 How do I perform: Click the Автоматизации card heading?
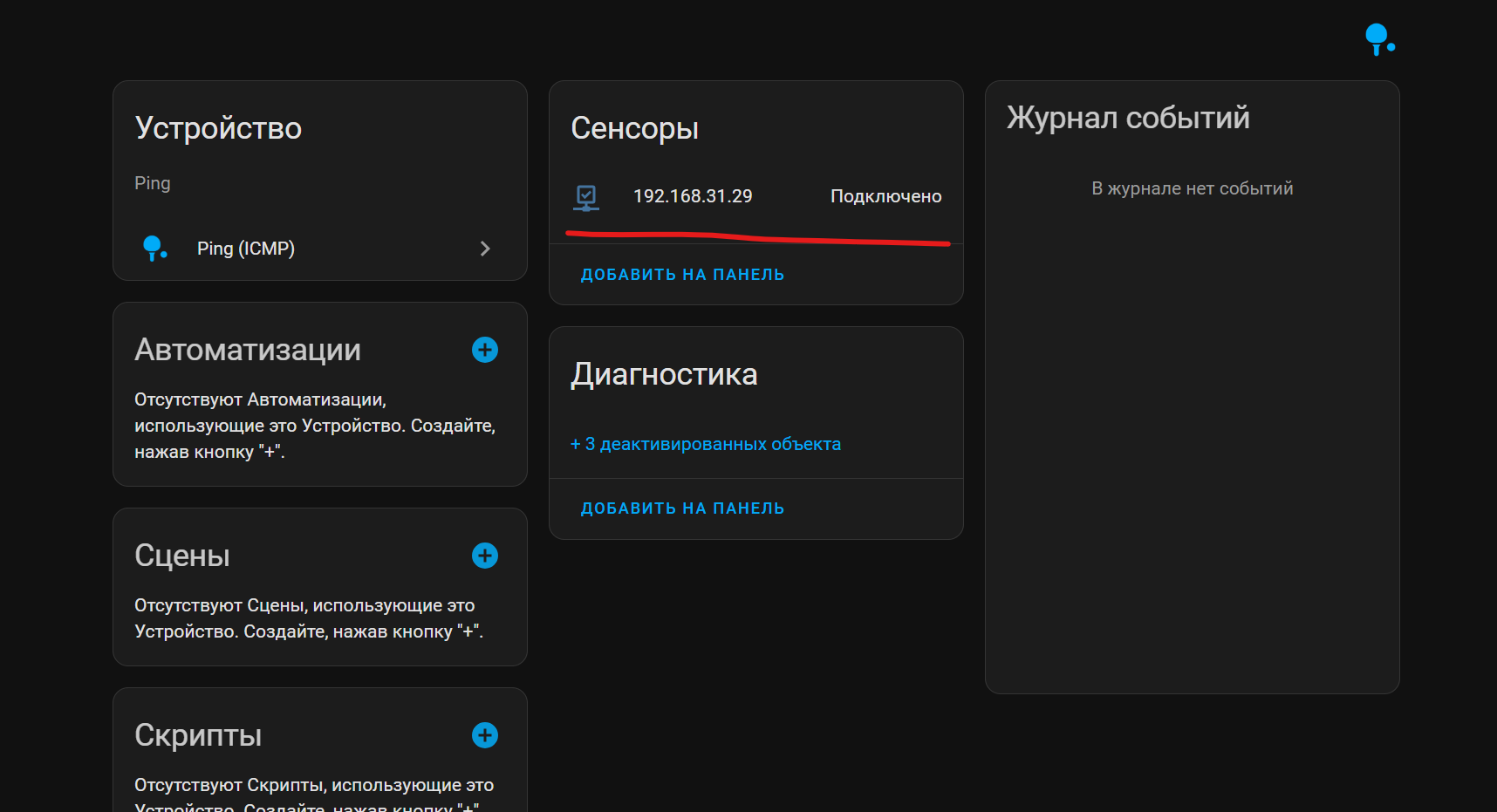coord(248,350)
